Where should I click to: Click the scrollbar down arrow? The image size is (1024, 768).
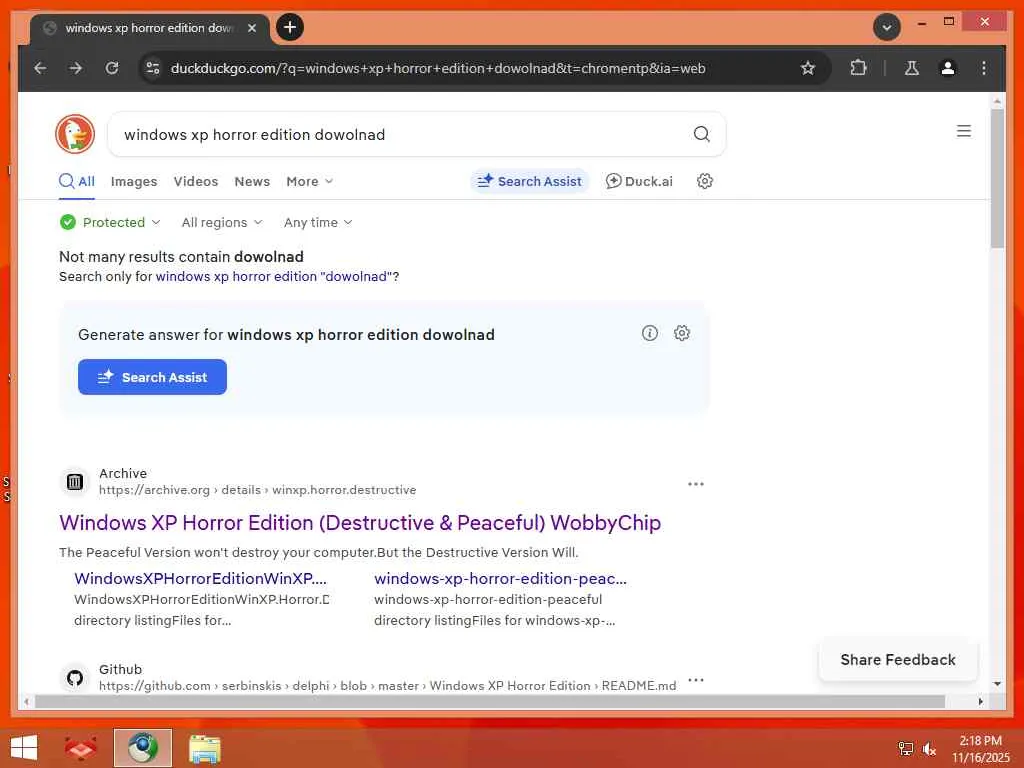point(997,684)
